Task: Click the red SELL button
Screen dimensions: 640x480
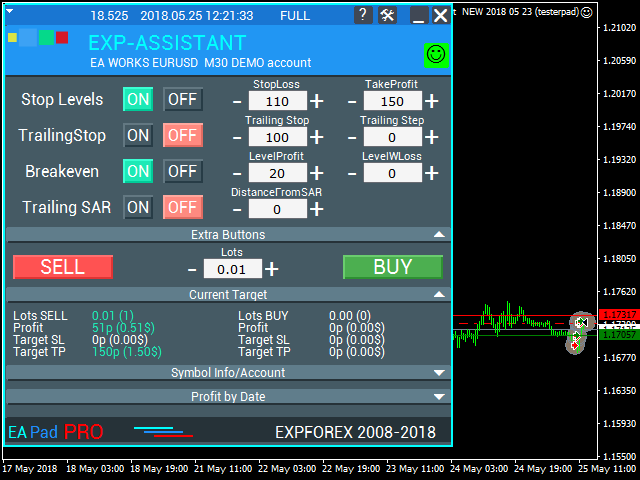Action: (63, 267)
